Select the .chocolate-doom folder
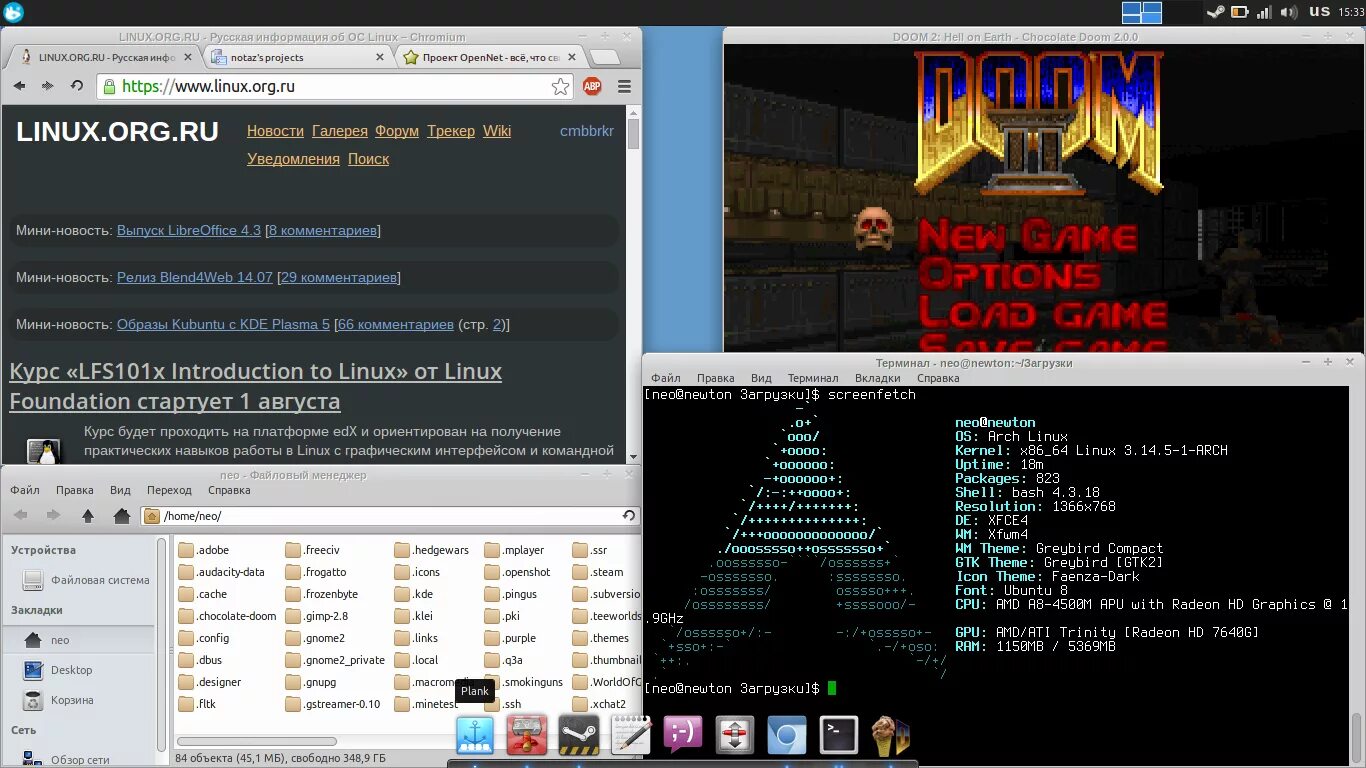 tap(227, 616)
